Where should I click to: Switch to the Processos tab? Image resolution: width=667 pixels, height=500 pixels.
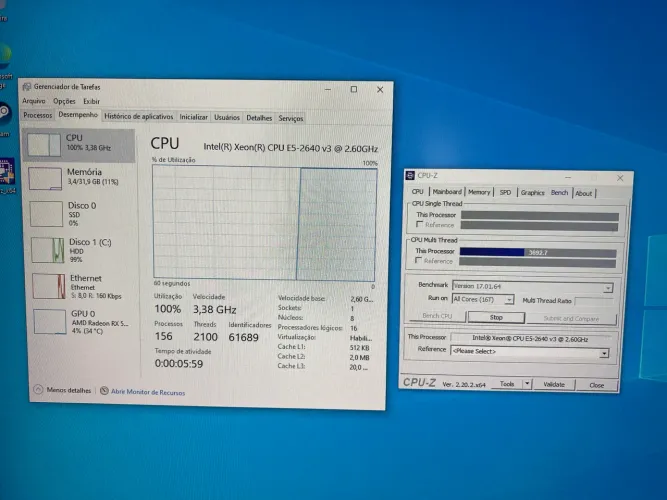37,115
